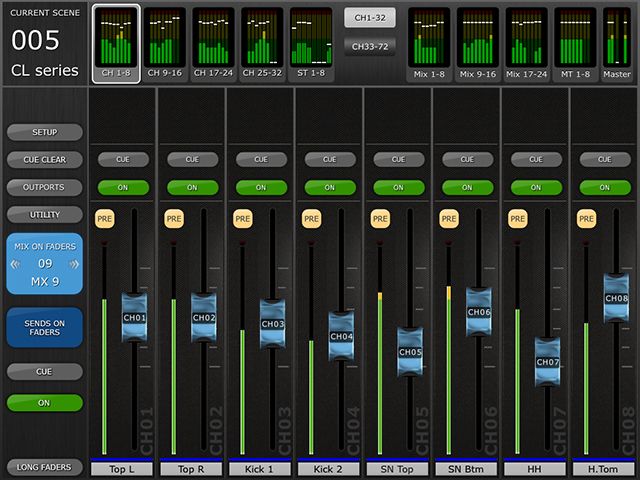This screenshot has width=640, height=480.
Task: Select the Top L channel name label
Action: [123, 468]
